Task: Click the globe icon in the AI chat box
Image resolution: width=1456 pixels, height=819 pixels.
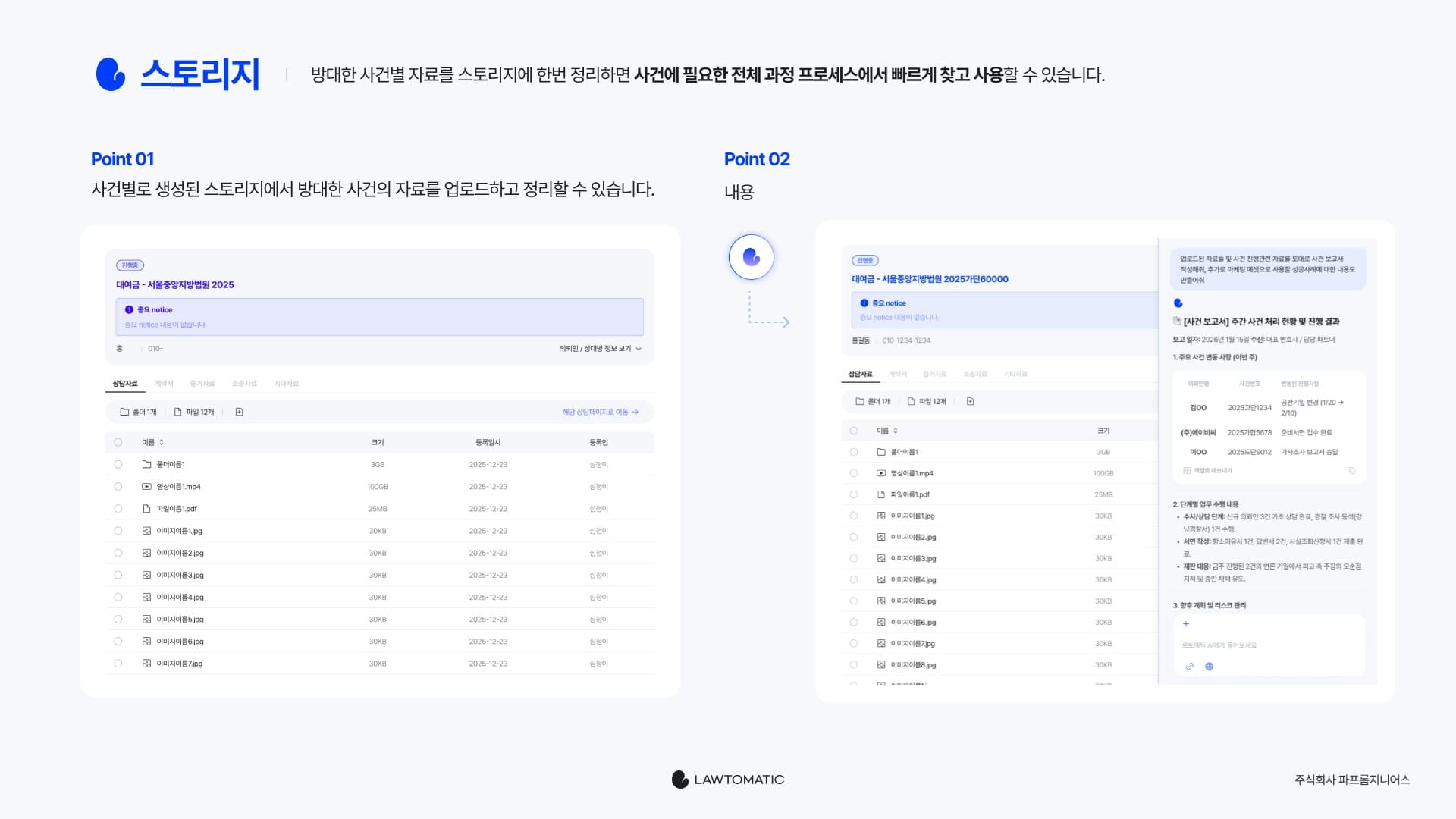Action: 1209,665
